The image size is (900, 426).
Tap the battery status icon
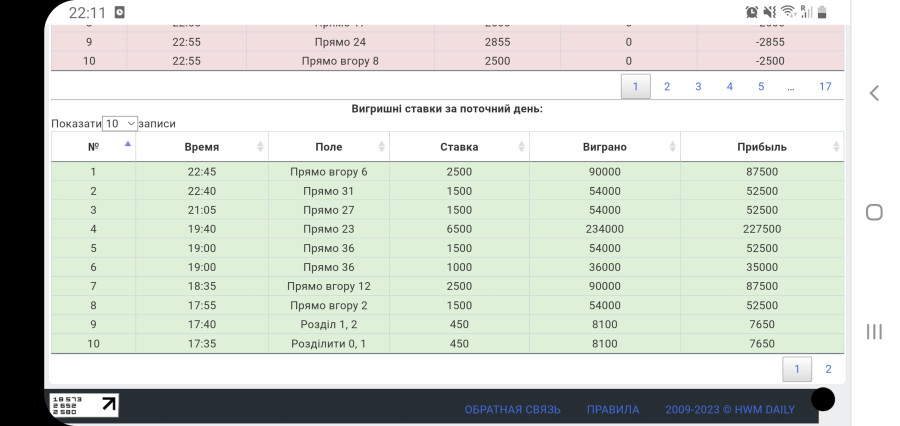coord(823,11)
